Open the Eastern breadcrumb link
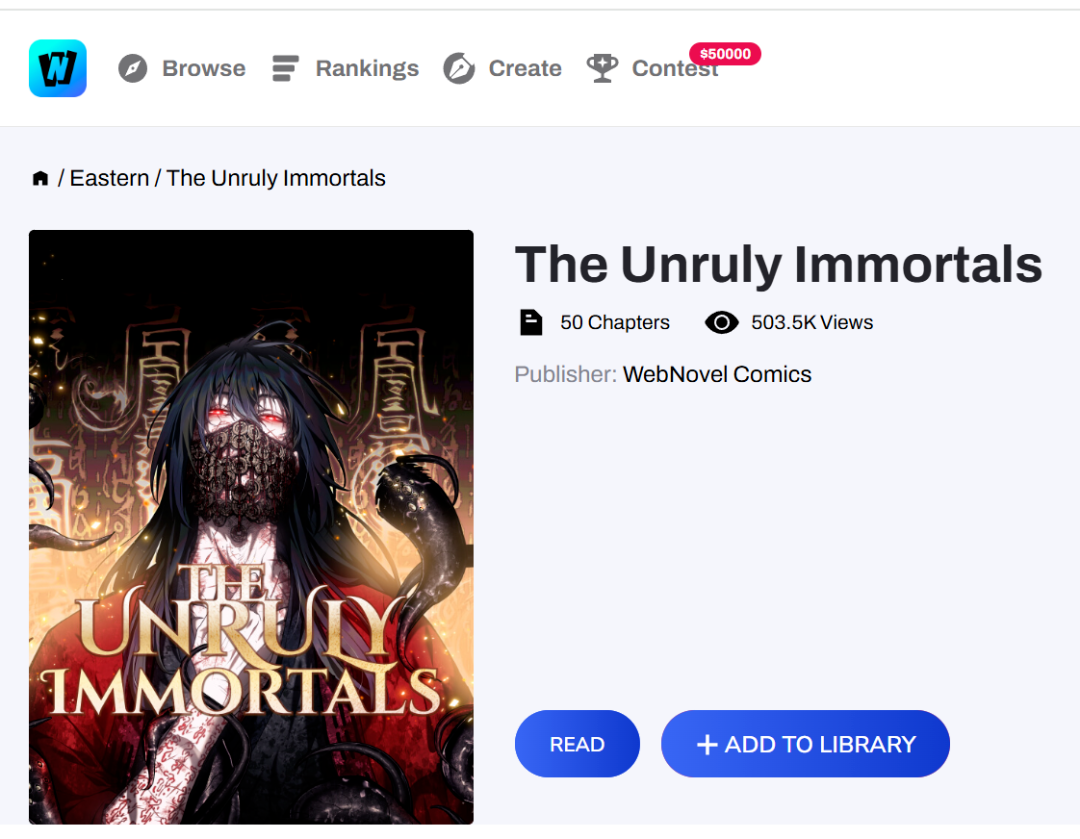The height and width of the screenshot is (839, 1080). pyautogui.click(x=109, y=178)
